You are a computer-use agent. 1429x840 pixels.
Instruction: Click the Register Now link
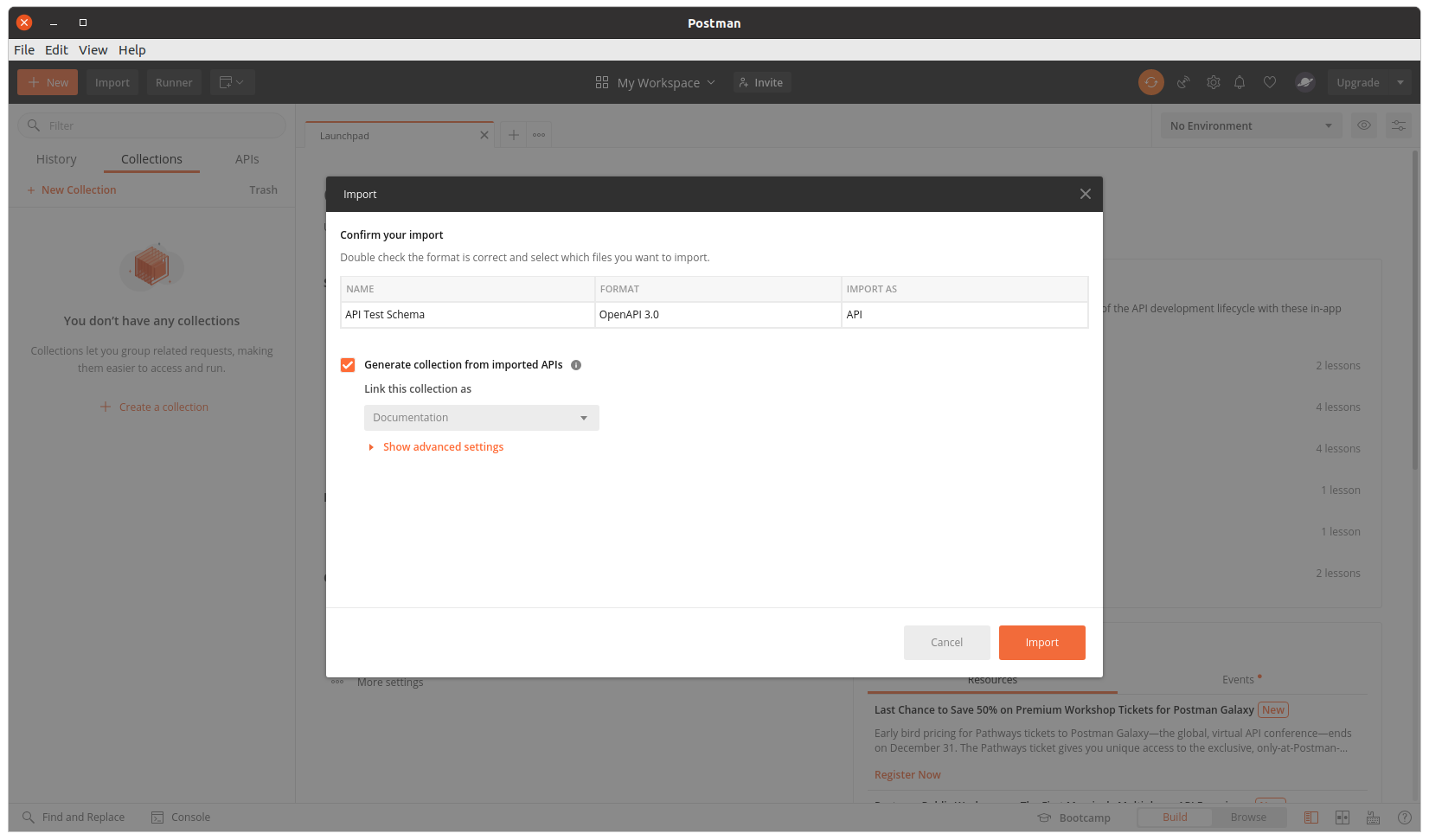coord(907,775)
